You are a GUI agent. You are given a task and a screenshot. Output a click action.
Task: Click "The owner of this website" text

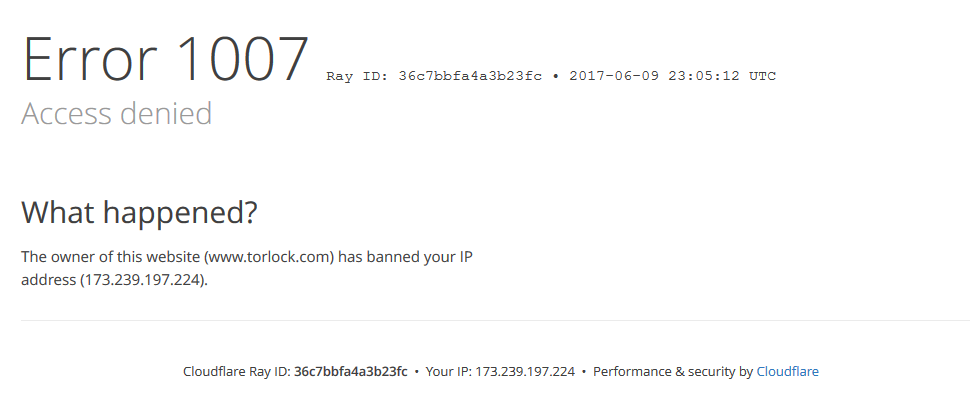click(x=111, y=256)
